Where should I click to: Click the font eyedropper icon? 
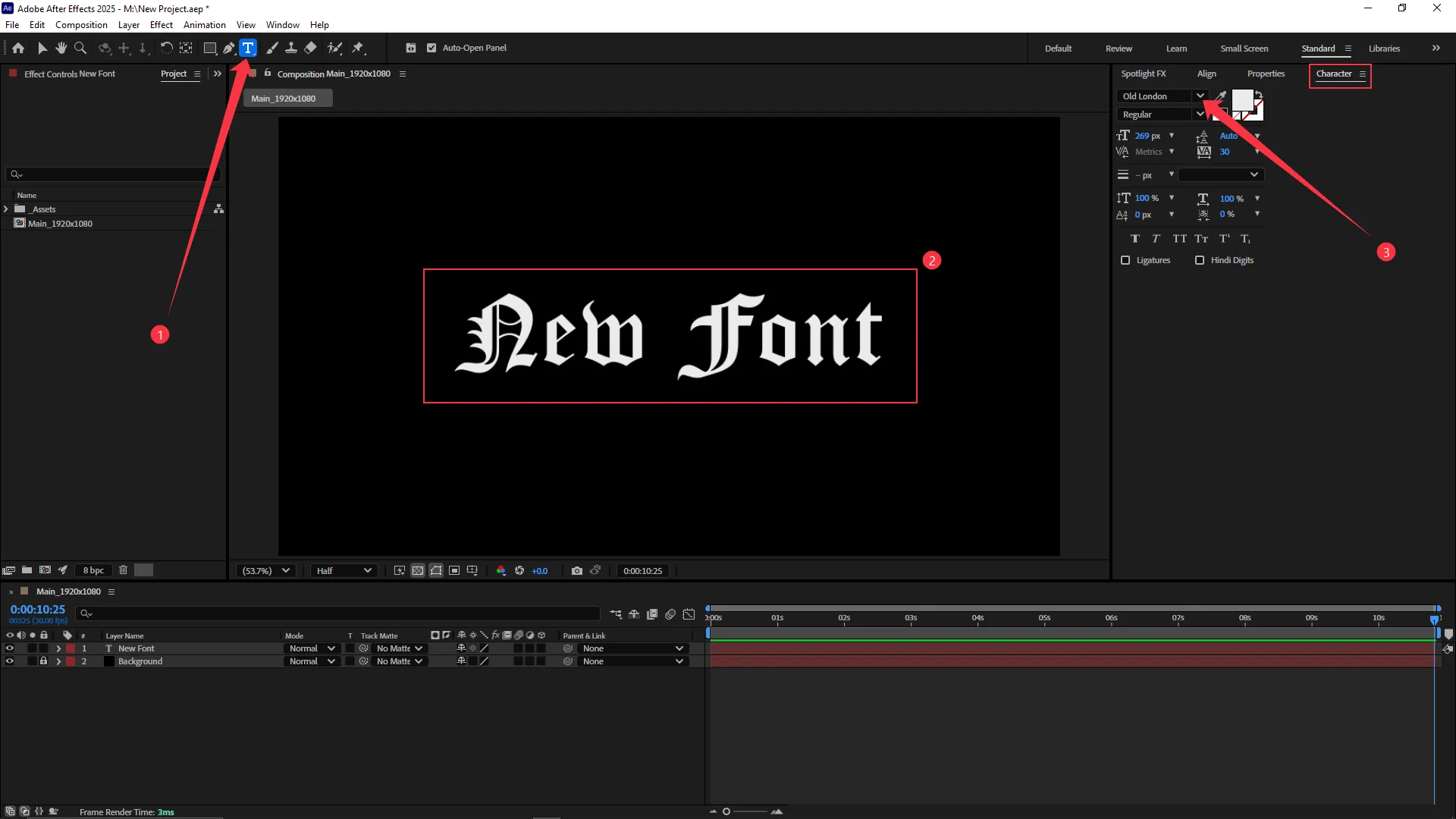point(1220,96)
